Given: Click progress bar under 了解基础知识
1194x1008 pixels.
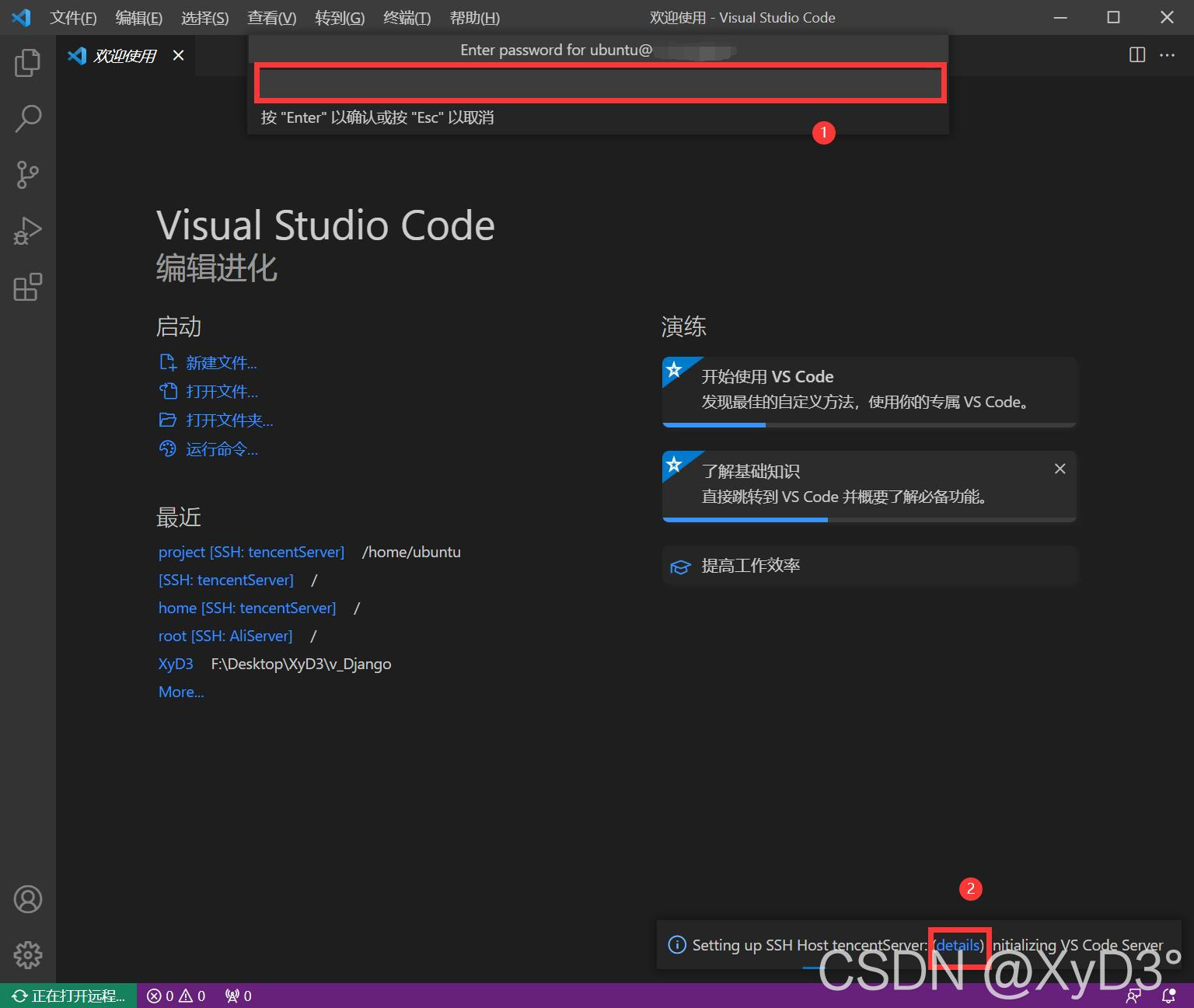Looking at the screenshot, I should 869,519.
